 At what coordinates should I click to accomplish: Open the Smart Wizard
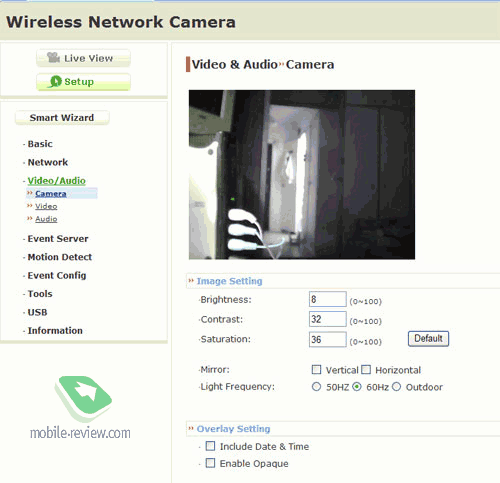[x=62, y=118]
